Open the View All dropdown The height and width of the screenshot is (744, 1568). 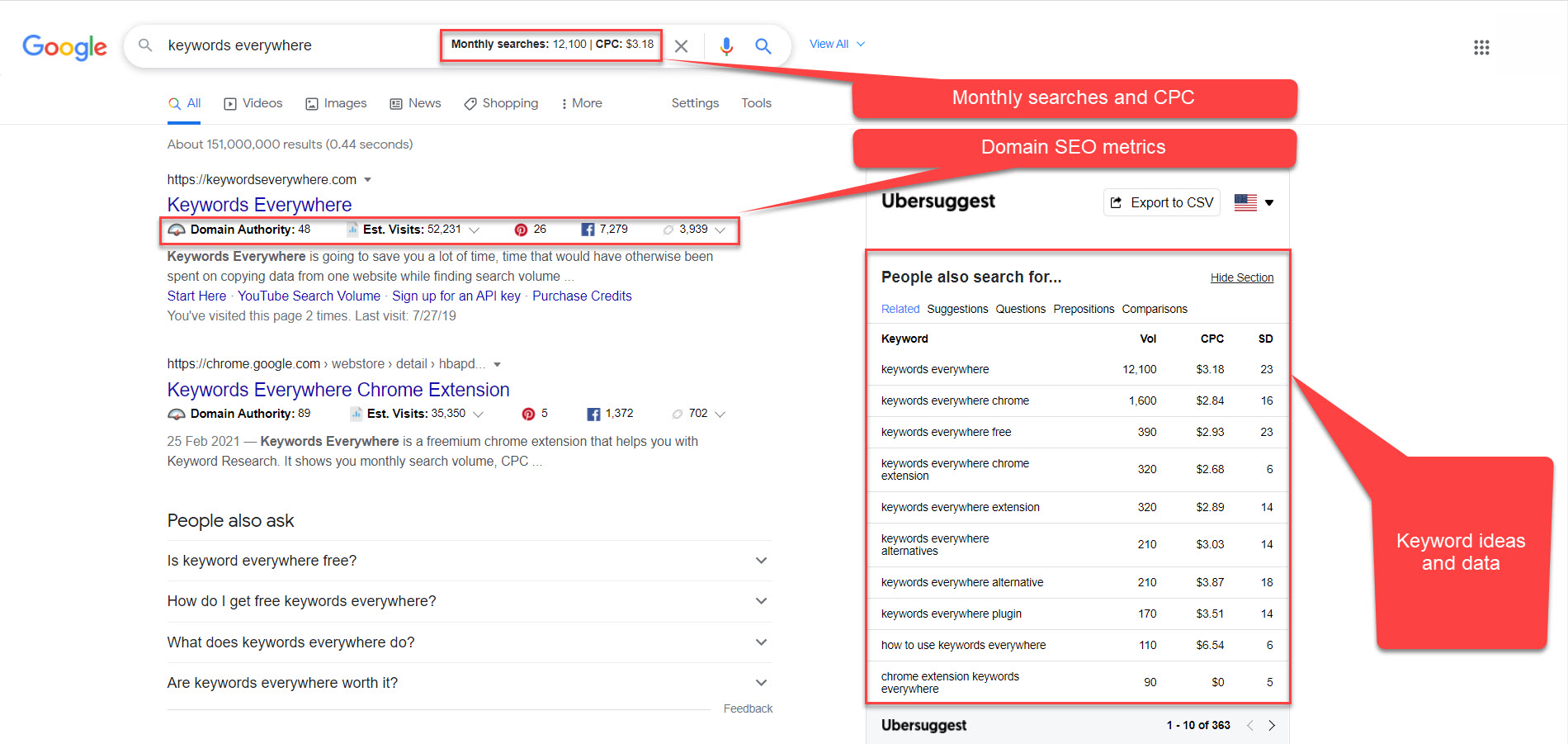tap(837, 44)
